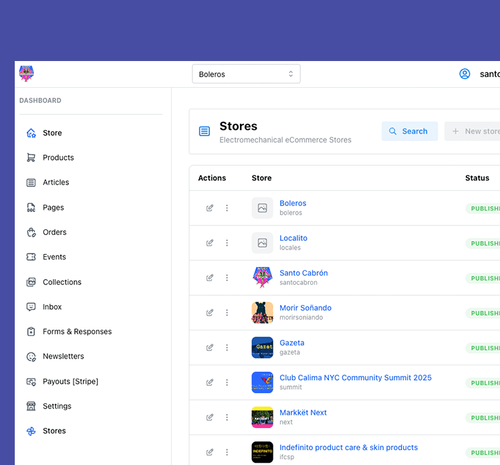
Task: Open more options for Localito row
Action: click(x=227, y=243)
